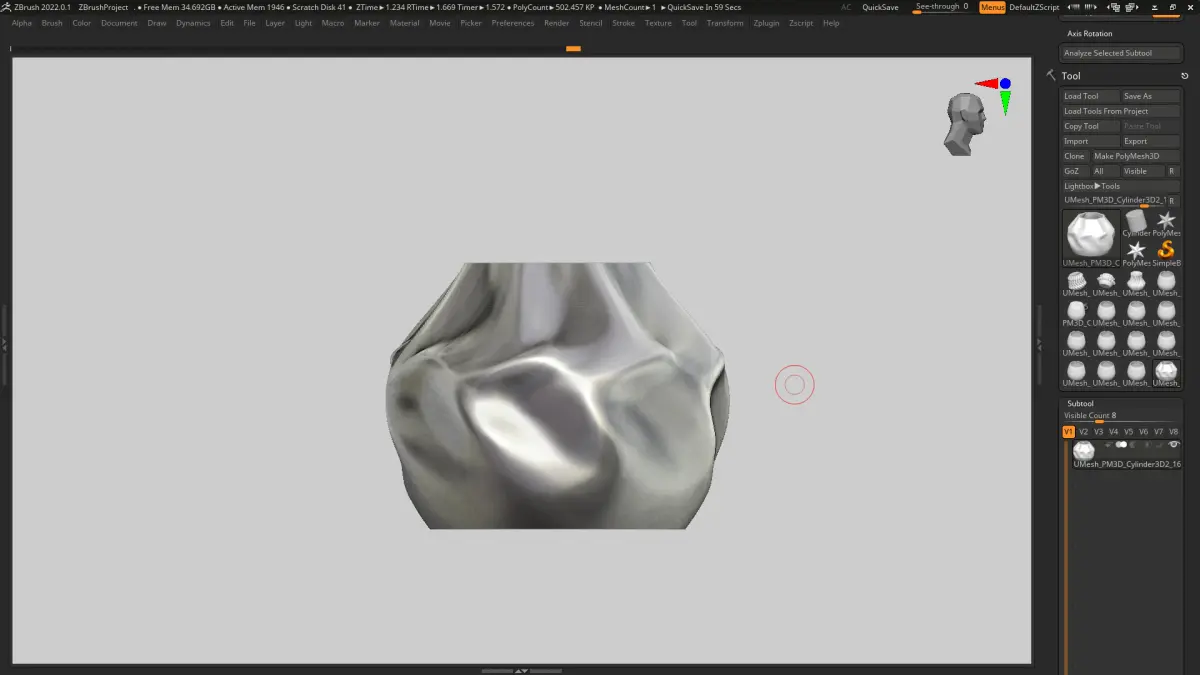Click the Copy Tool button
This screenshot has height=675, width=1200.
[x=1091, y=126]
